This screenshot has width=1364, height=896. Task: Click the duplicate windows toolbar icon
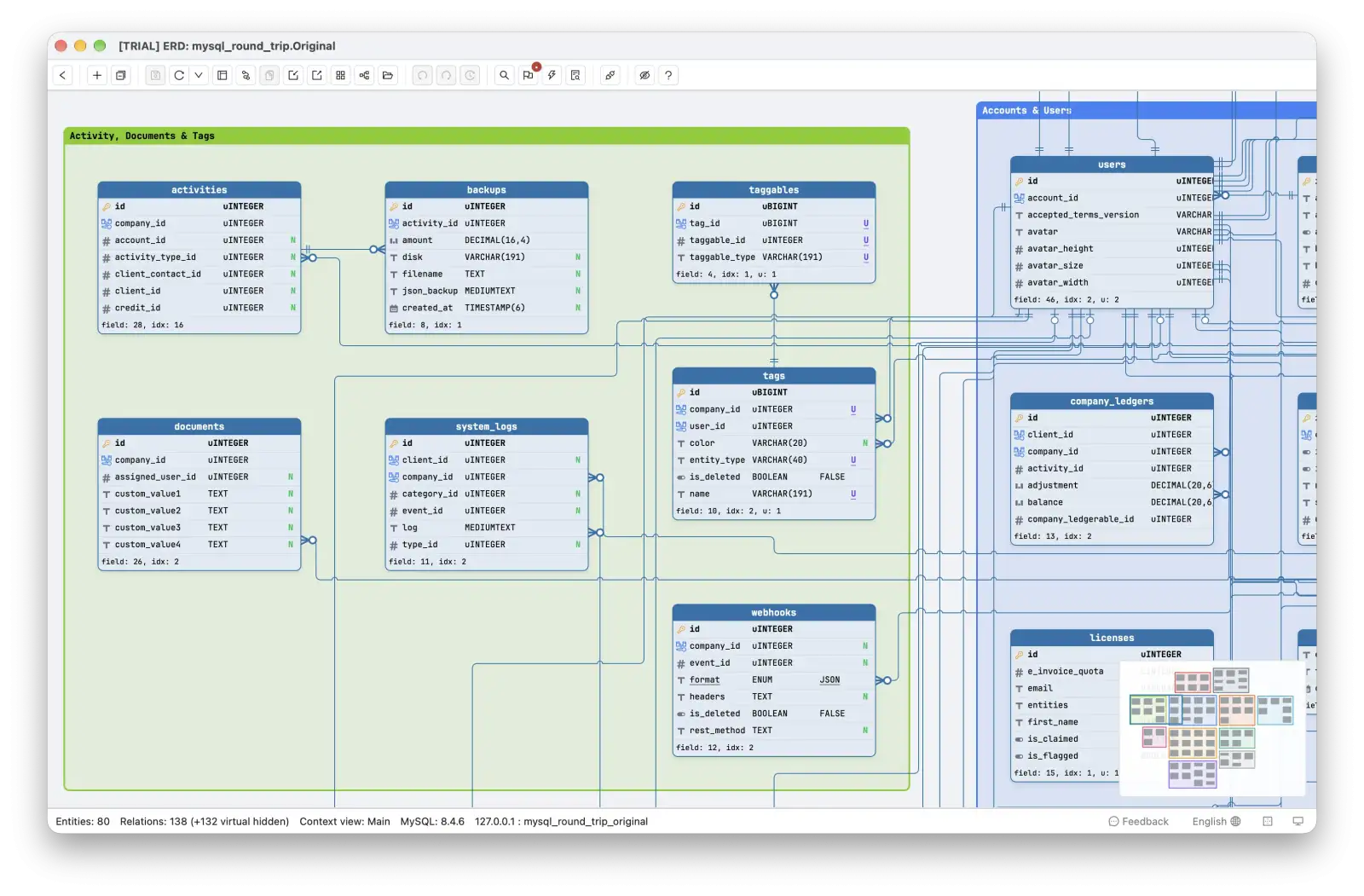pos(121,75)
